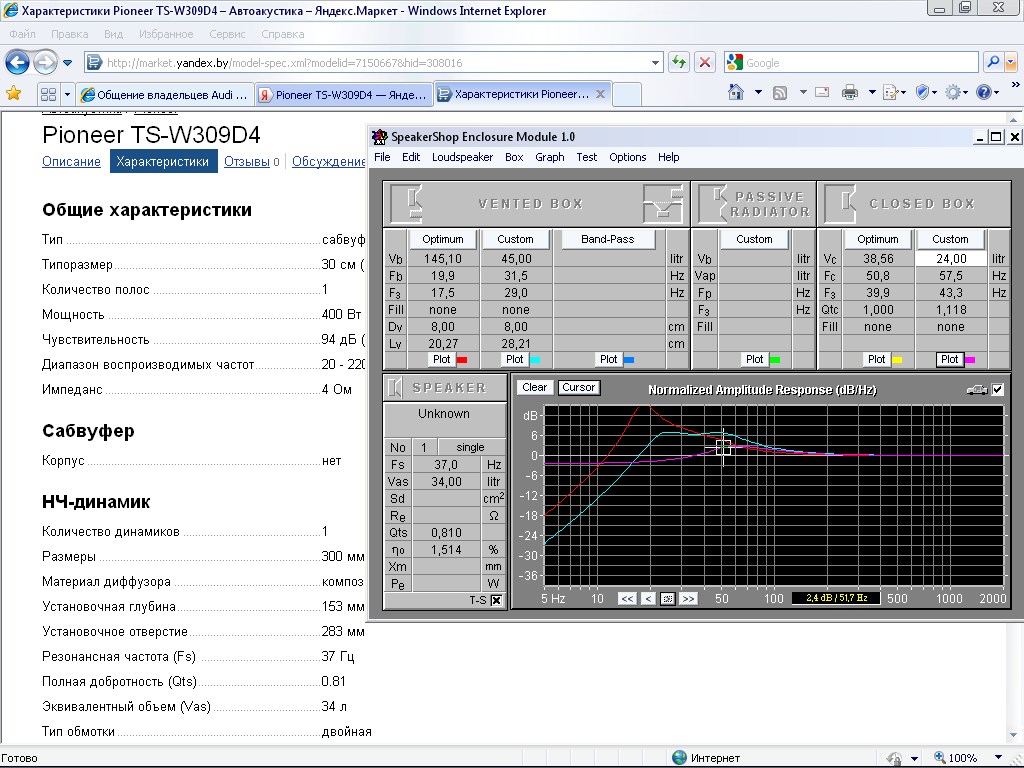Select the Характеристики tab
Image resolution: width=1024 pixels, height=768 pixels.
(163, 161)
